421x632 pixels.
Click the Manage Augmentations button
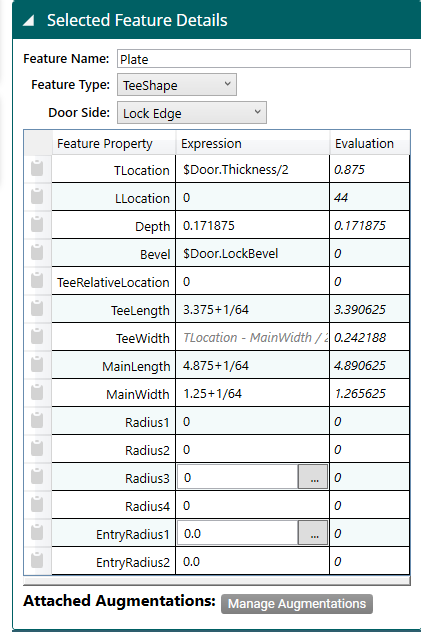[297, 604]
